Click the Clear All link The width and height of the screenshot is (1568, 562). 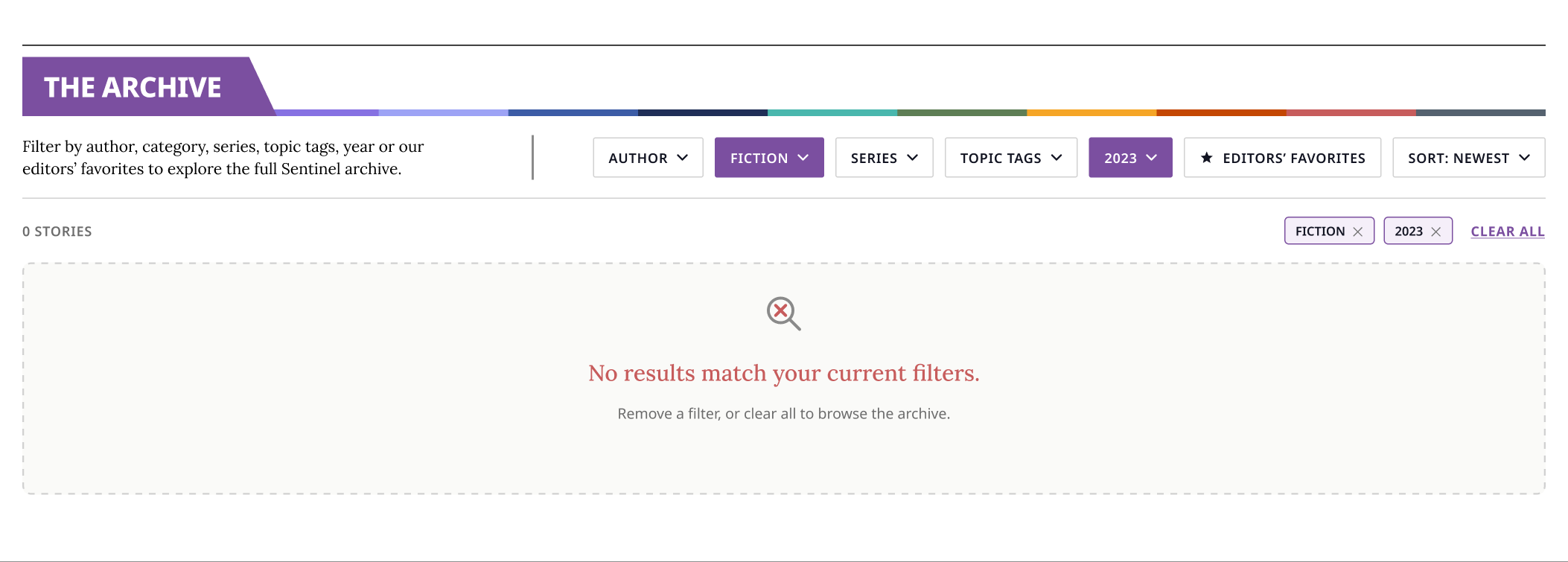tap(1508, 231)
